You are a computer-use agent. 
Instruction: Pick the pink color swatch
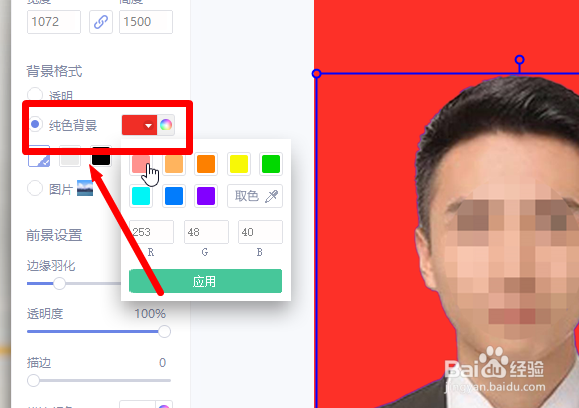point(141,164)
